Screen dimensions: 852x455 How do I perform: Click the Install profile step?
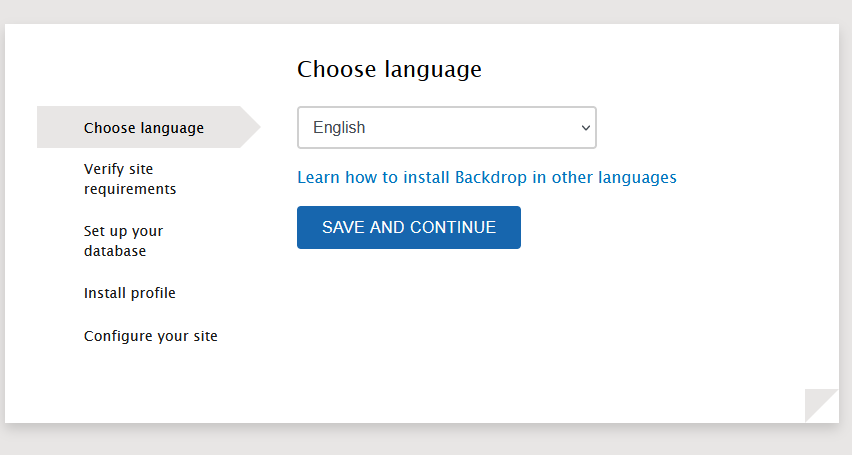pyautogui.click(x=130, y=293)
